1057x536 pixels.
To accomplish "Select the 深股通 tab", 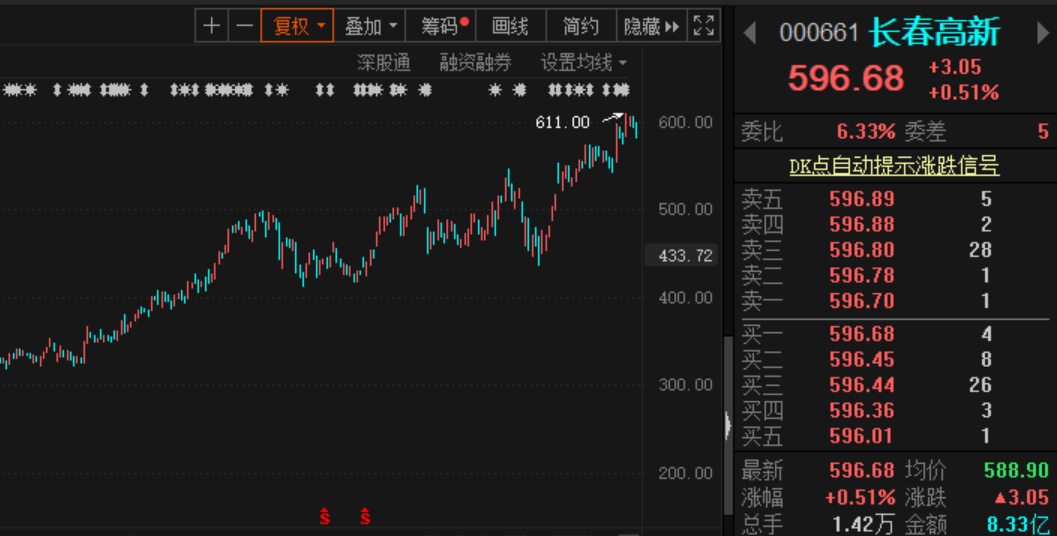I will (384, 63).
